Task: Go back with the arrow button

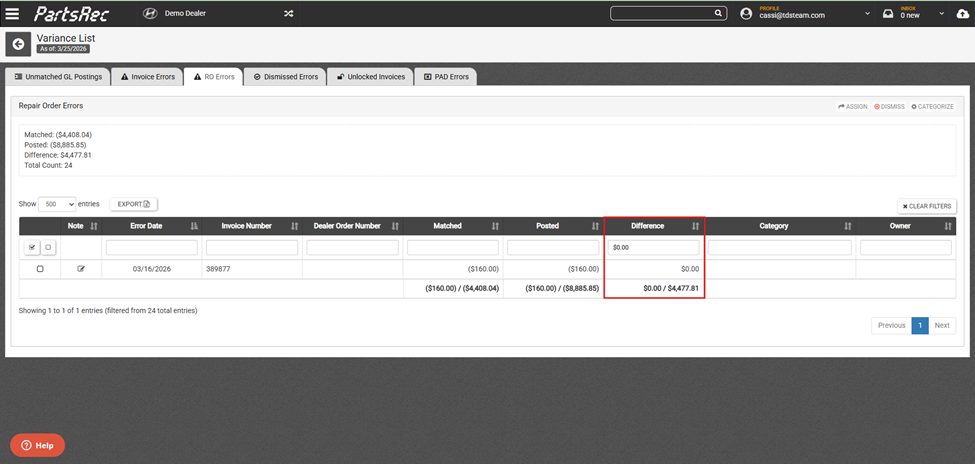Action: pos(18,44)
